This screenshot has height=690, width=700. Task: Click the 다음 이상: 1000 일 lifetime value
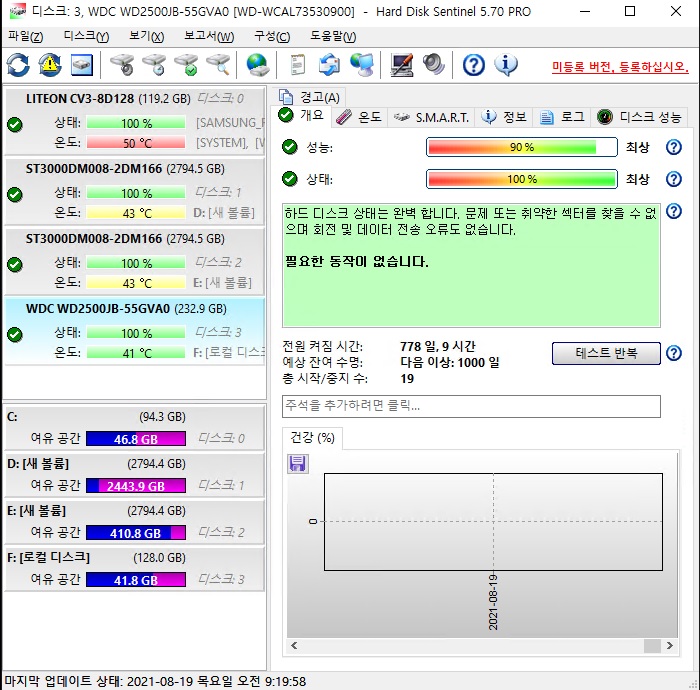point(450,362)
